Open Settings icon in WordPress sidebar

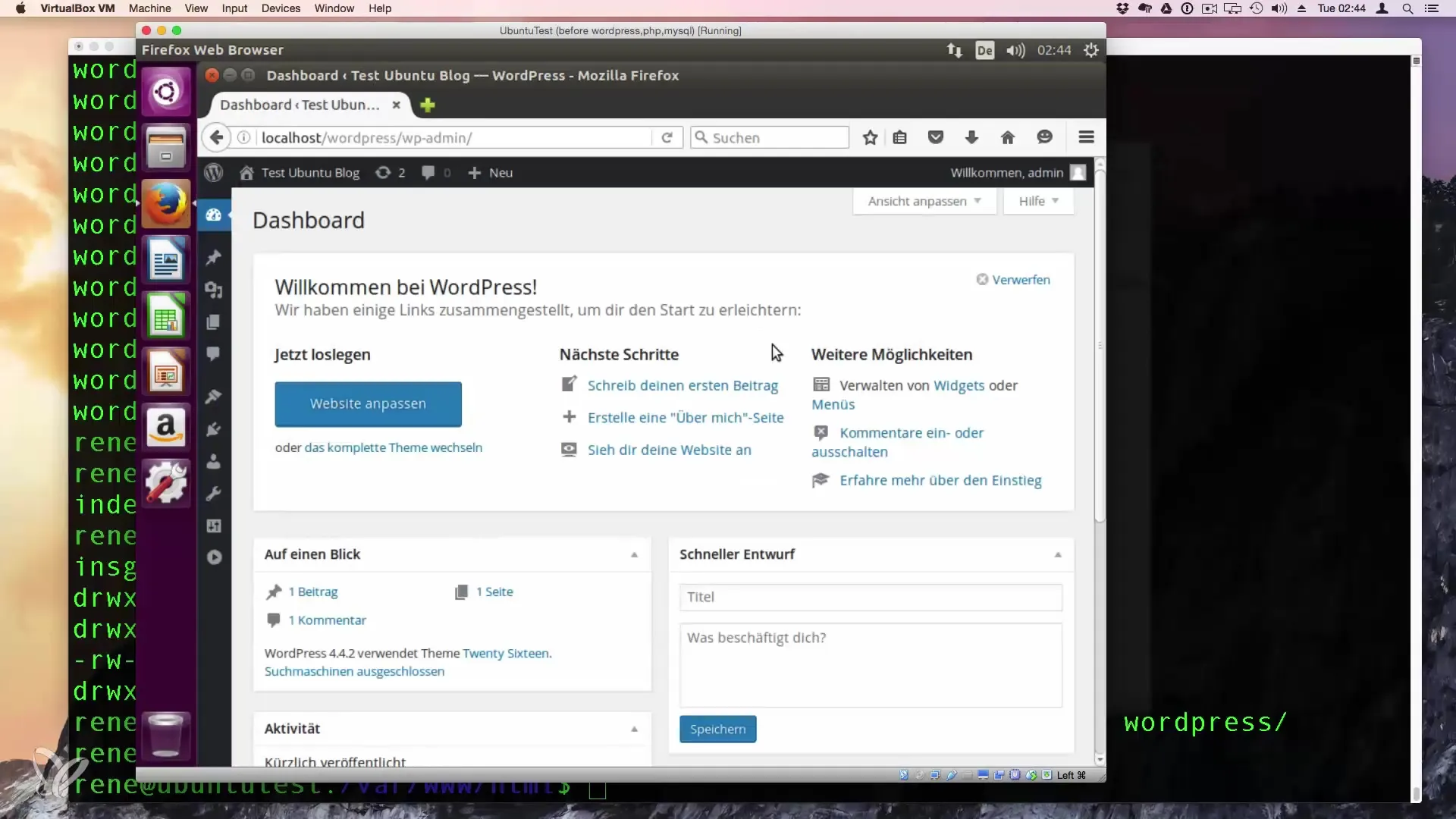[214, 526]
